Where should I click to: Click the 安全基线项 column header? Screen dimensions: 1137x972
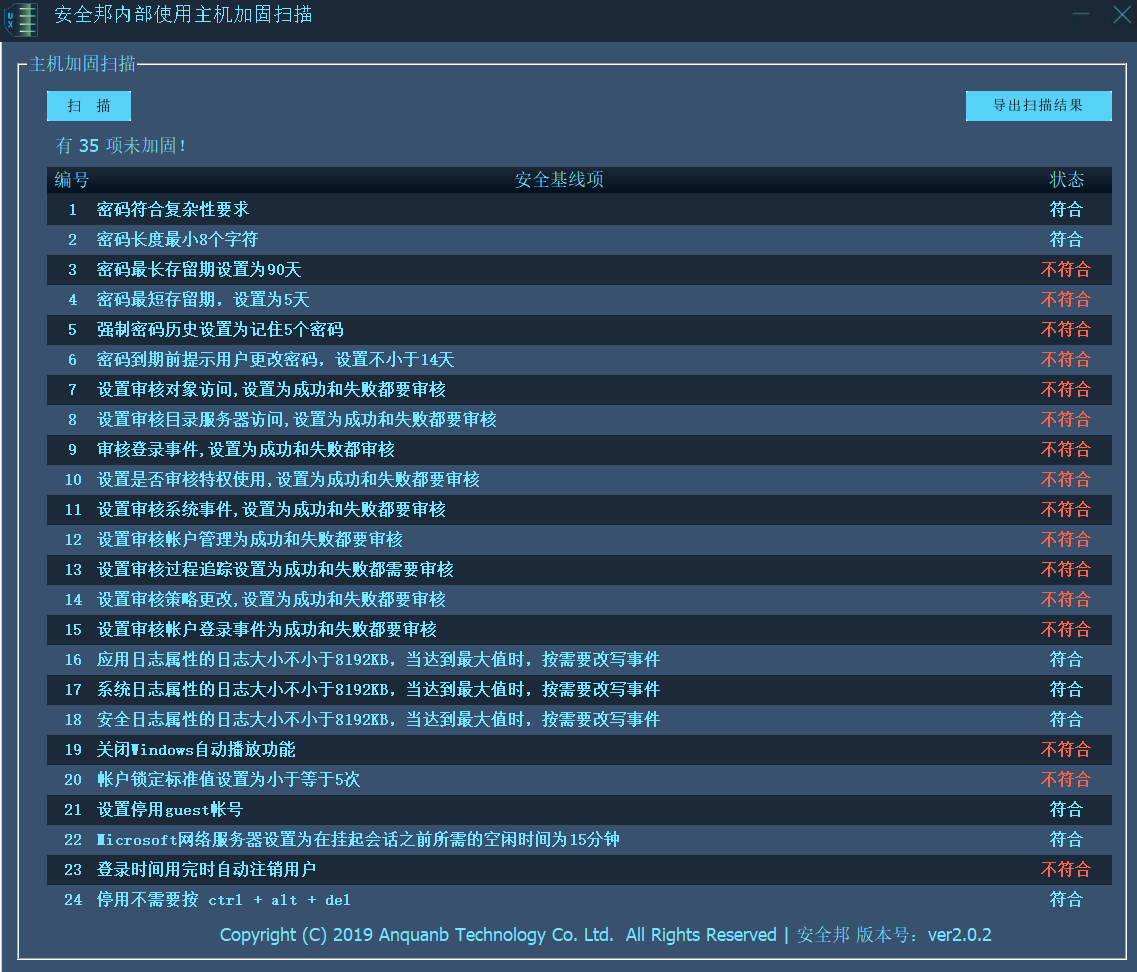(x=559, y=180)
